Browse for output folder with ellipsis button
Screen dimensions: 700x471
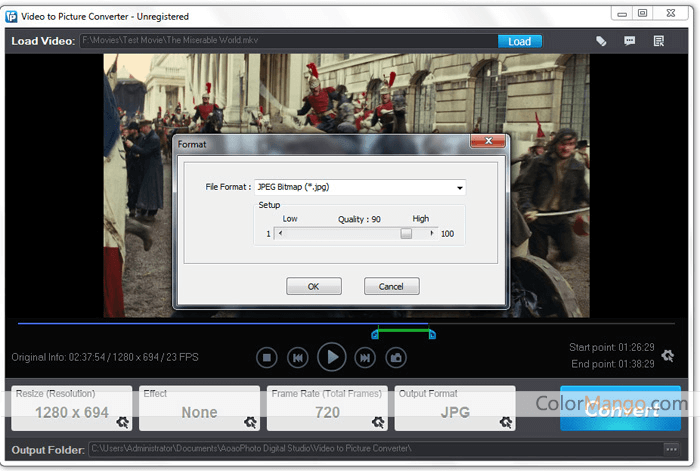(671, 448)
